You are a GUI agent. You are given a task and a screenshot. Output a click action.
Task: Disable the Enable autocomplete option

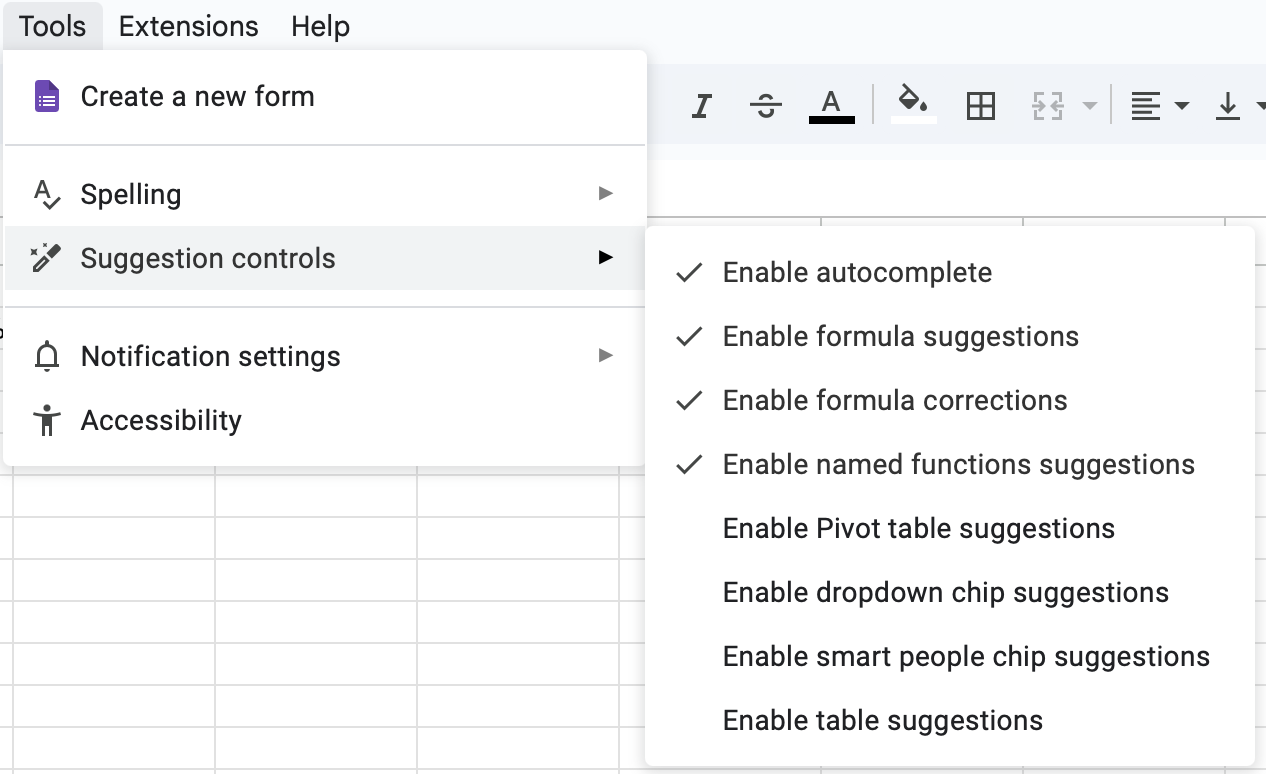click(x=857, y=272)
